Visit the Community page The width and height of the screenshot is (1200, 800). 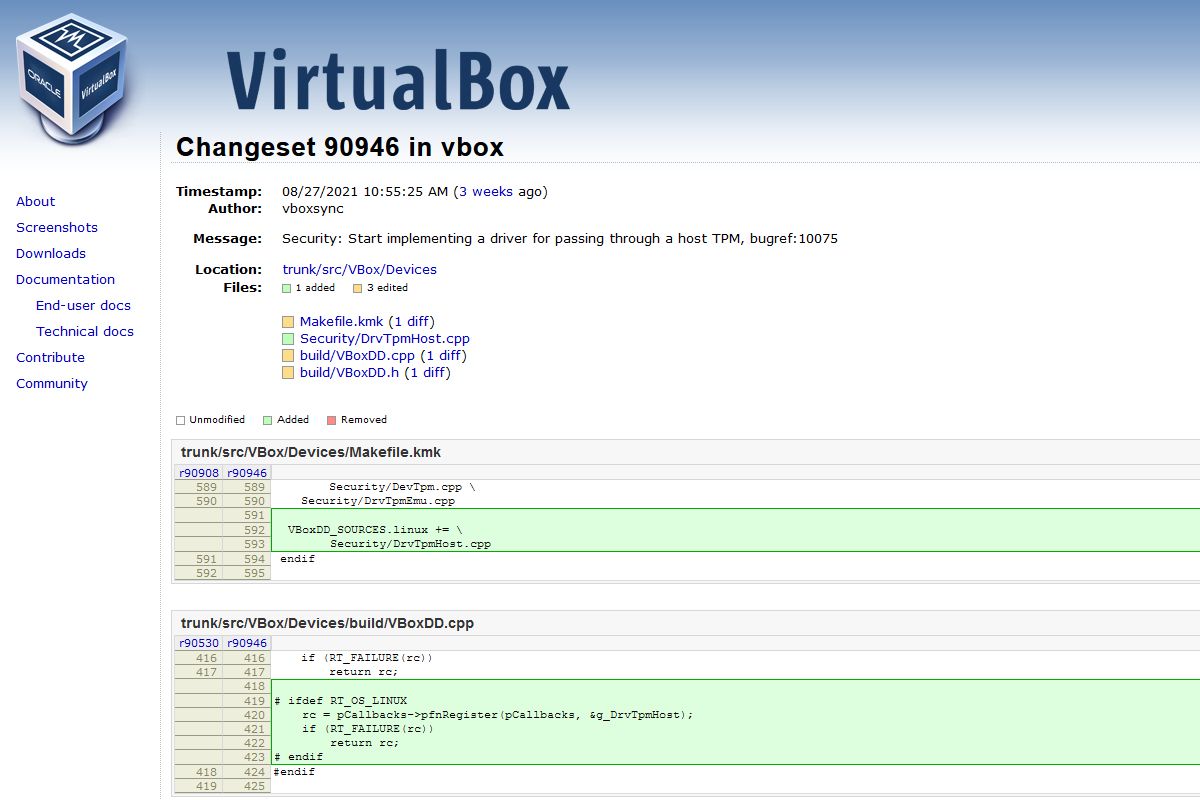click(52, 384)
